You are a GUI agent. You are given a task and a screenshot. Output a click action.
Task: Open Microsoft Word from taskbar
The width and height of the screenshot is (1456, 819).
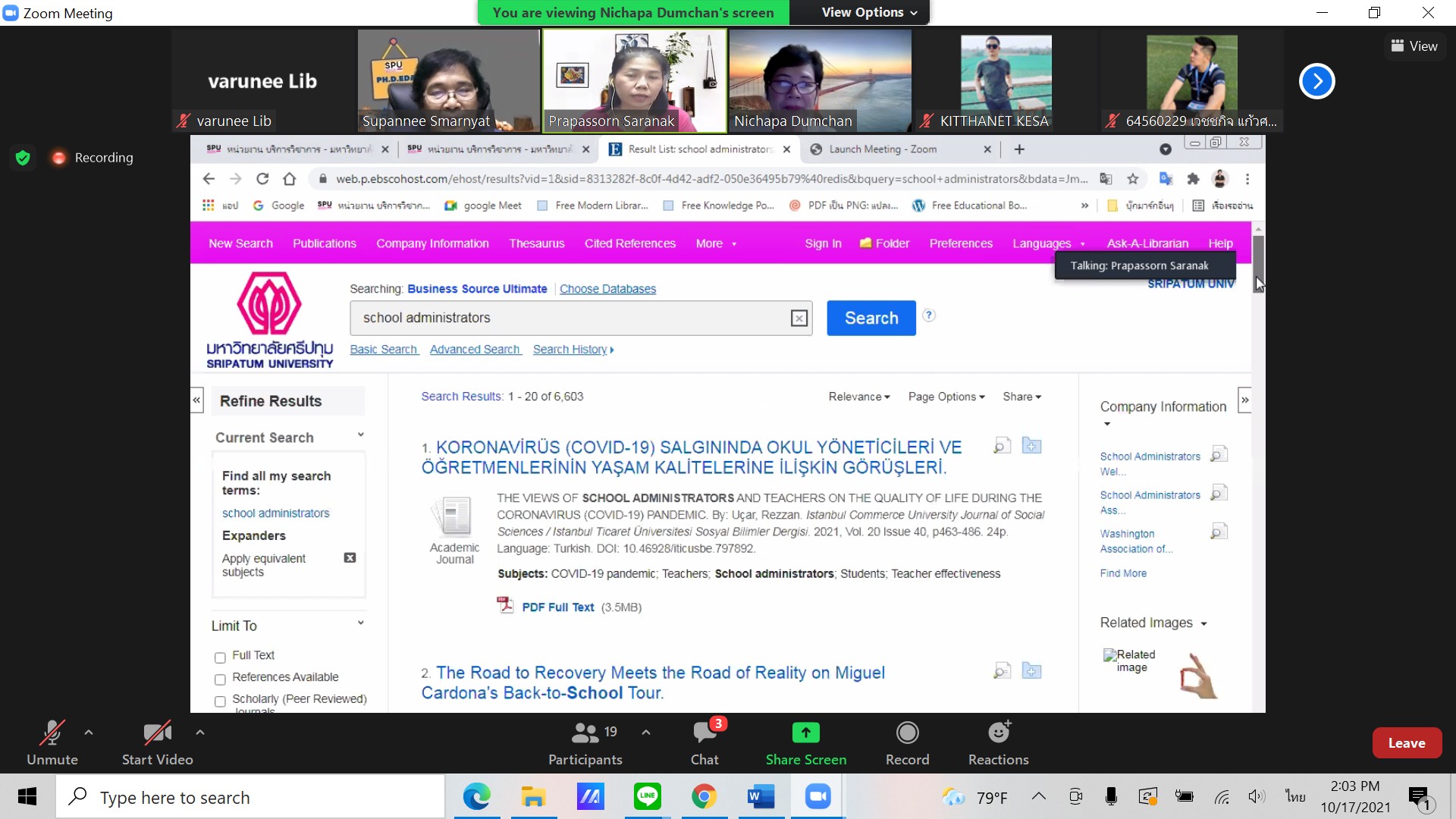pos(761,797)
